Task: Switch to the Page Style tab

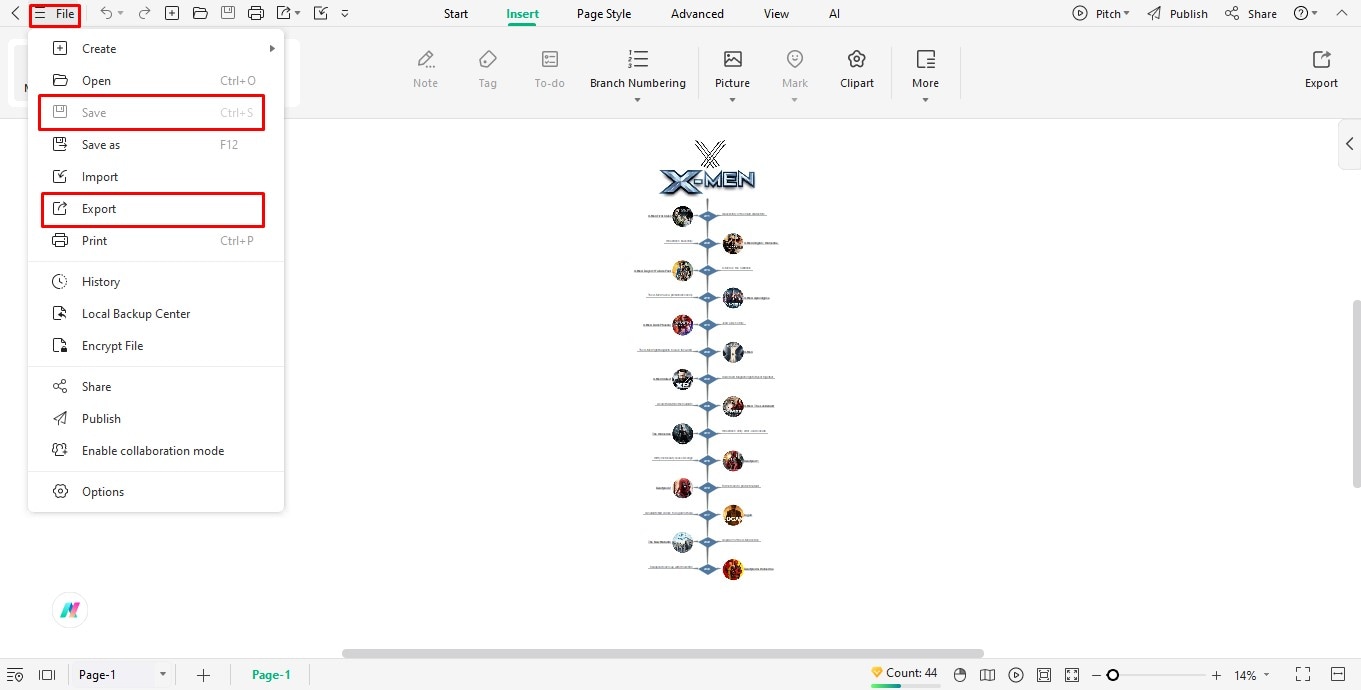Action: [604, 14]
